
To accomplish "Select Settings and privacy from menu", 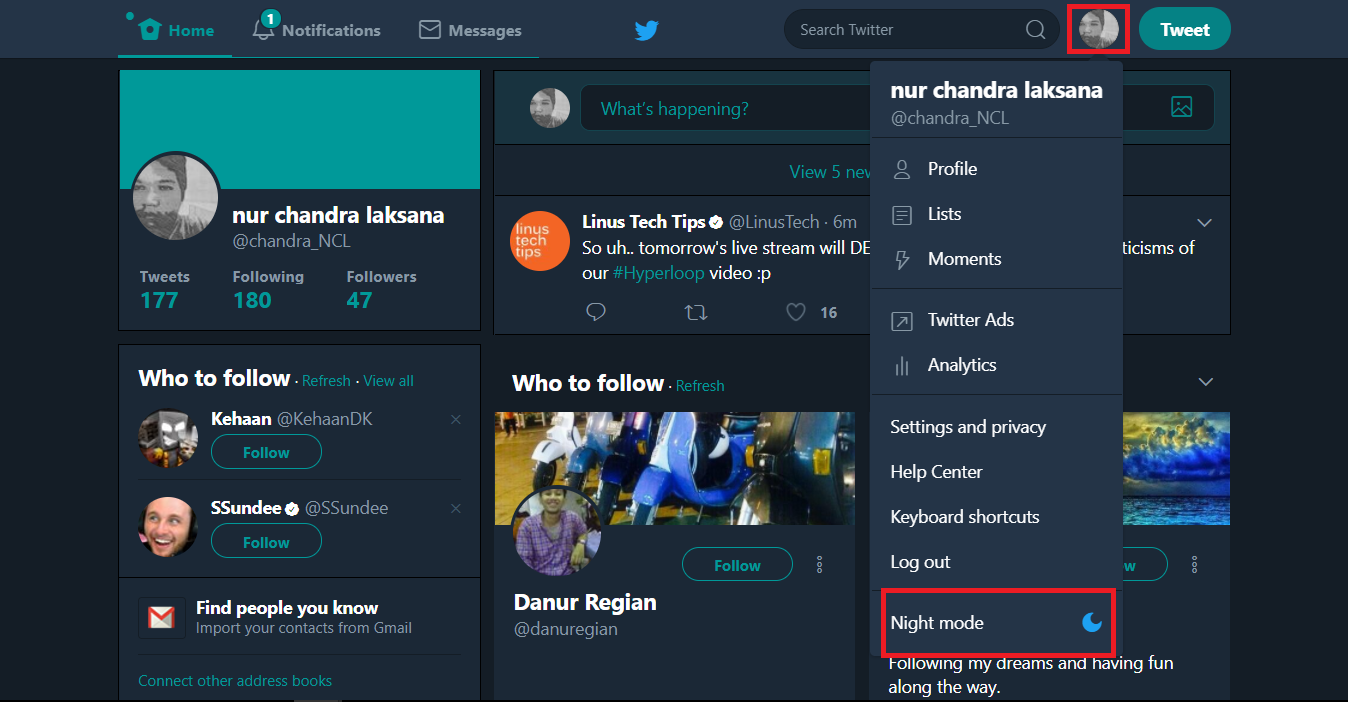I will pos(967,427).
